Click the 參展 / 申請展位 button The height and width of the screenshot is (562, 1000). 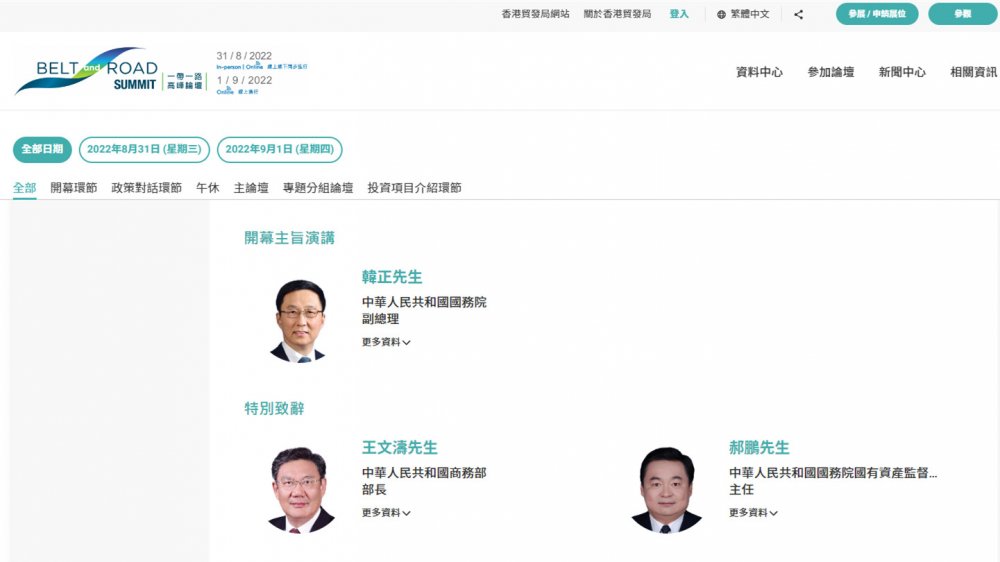(877, 14)
